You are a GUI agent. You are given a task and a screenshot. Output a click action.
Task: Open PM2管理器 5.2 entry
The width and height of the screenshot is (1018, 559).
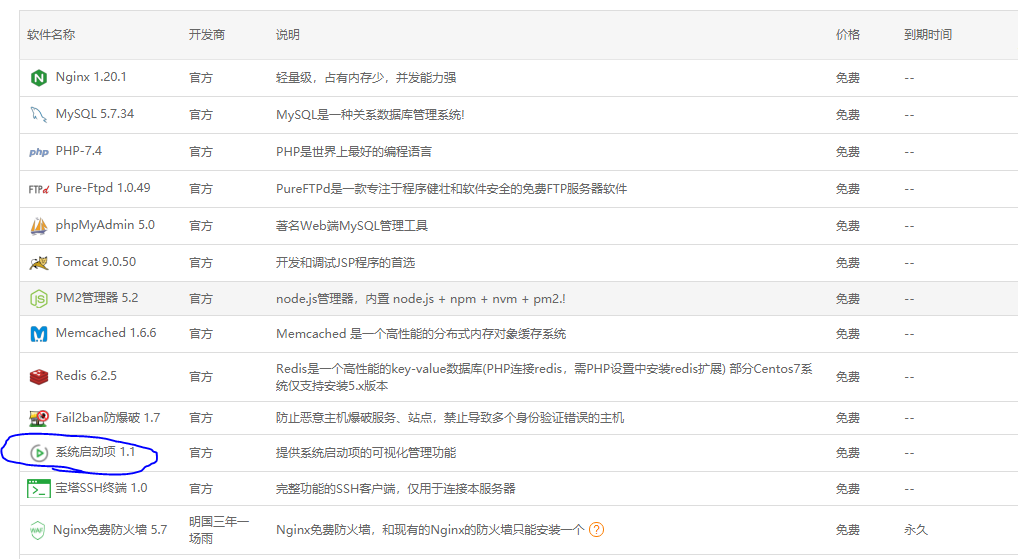pyautogui.click(x=97, y=297)
